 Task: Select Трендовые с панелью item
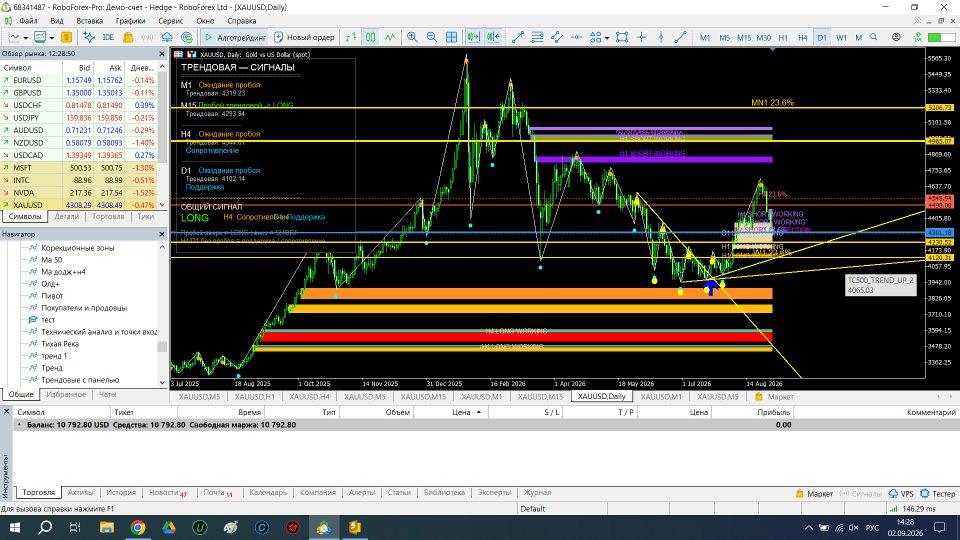(80, 380)
